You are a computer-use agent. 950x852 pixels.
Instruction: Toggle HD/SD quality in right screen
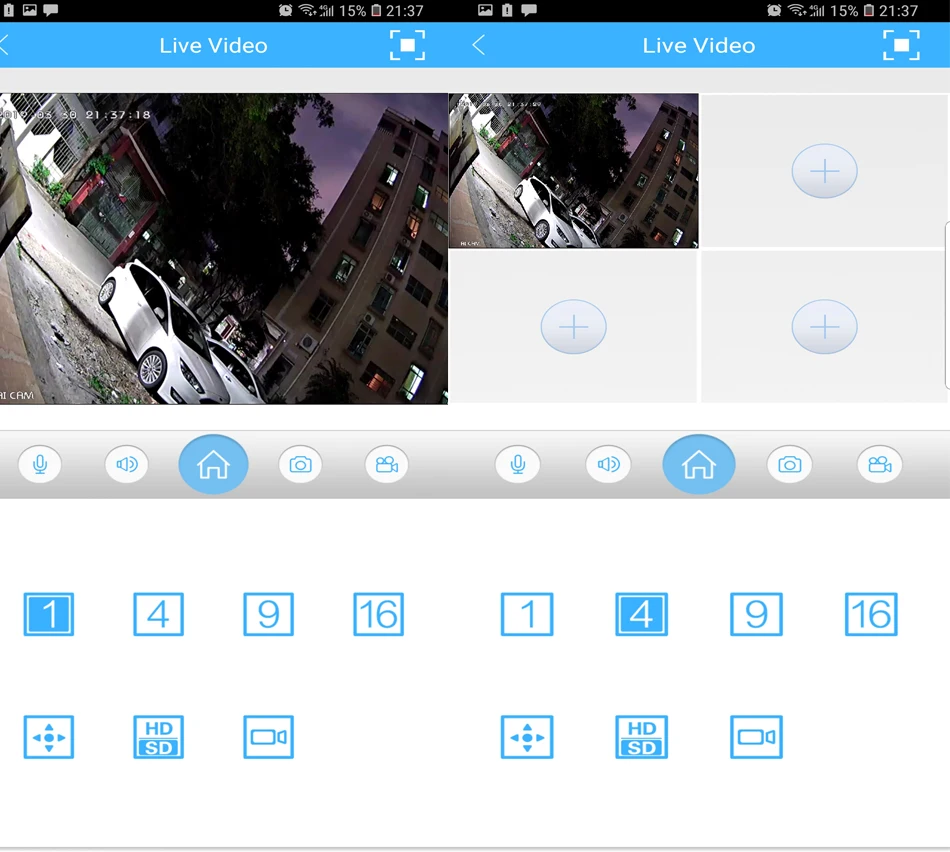coord(641,737)
